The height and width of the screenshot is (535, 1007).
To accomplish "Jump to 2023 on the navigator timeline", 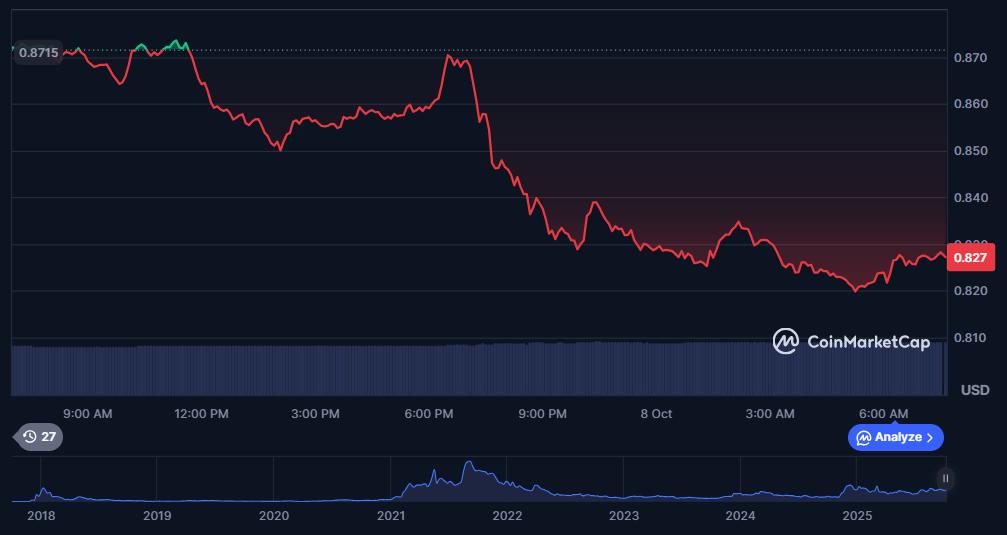I will pos(624,516).
